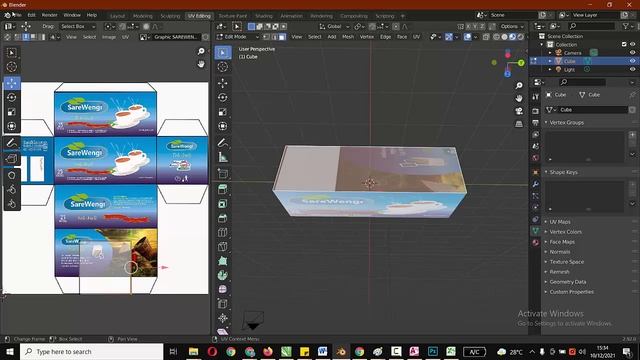Select the 3D viewport Annotate tool
Screen dimensions: 640x360
tap(222, 143)
